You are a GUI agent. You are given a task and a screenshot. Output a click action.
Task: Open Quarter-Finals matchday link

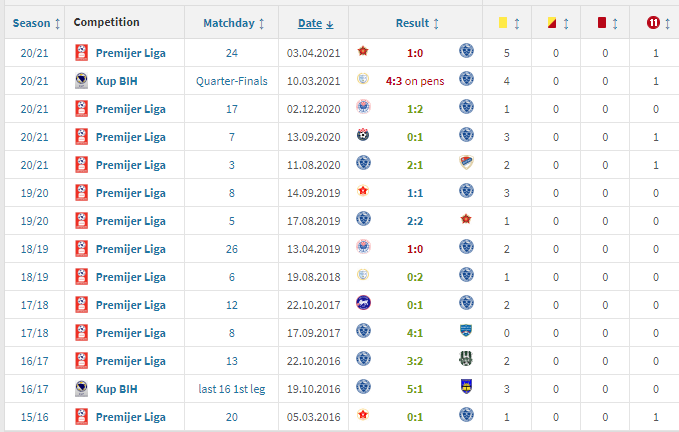232,81
